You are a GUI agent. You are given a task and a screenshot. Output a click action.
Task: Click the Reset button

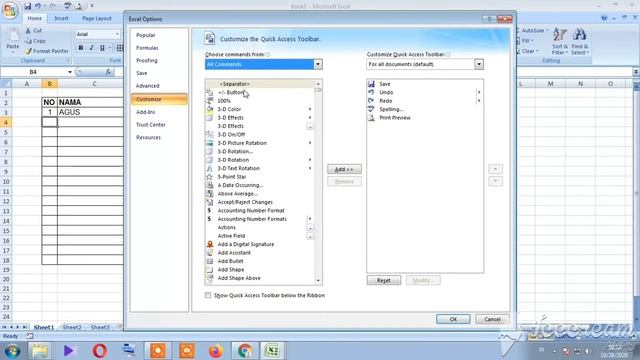pos(384,280)
